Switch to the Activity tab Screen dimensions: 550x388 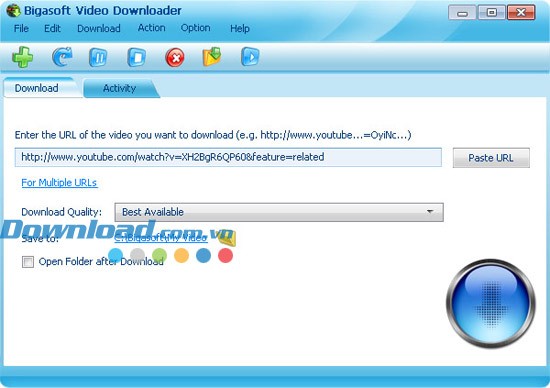pyautogui.click(x=120, y=88)
